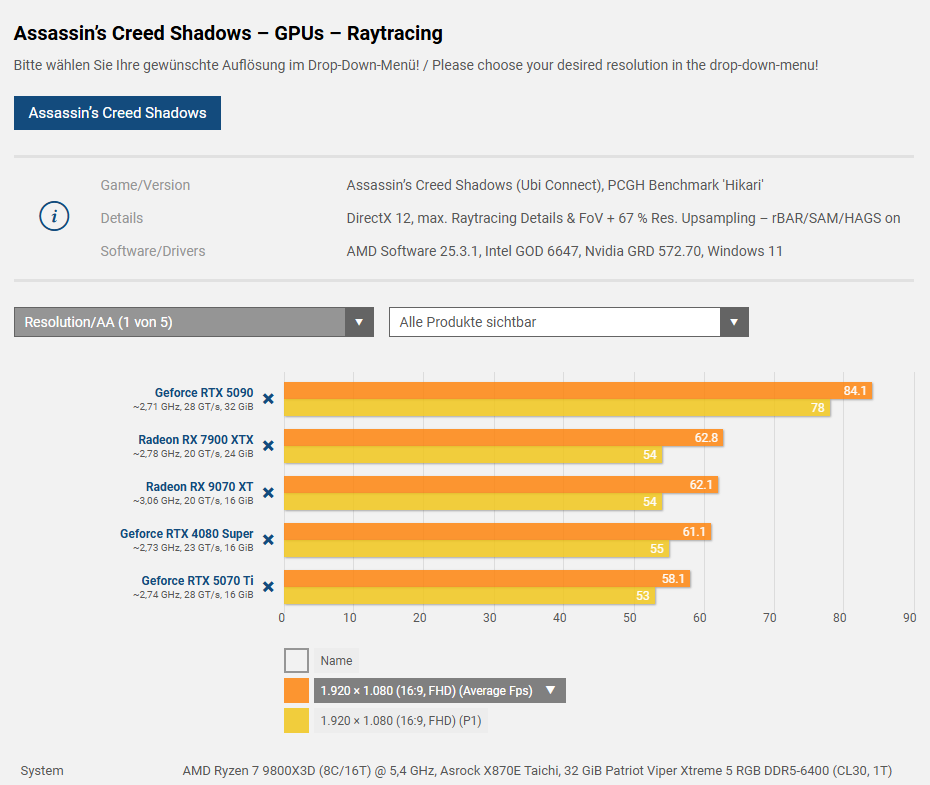Select the Assassin's Creed Shadows tab button
The image size is (930, 785).
point(117,113)
